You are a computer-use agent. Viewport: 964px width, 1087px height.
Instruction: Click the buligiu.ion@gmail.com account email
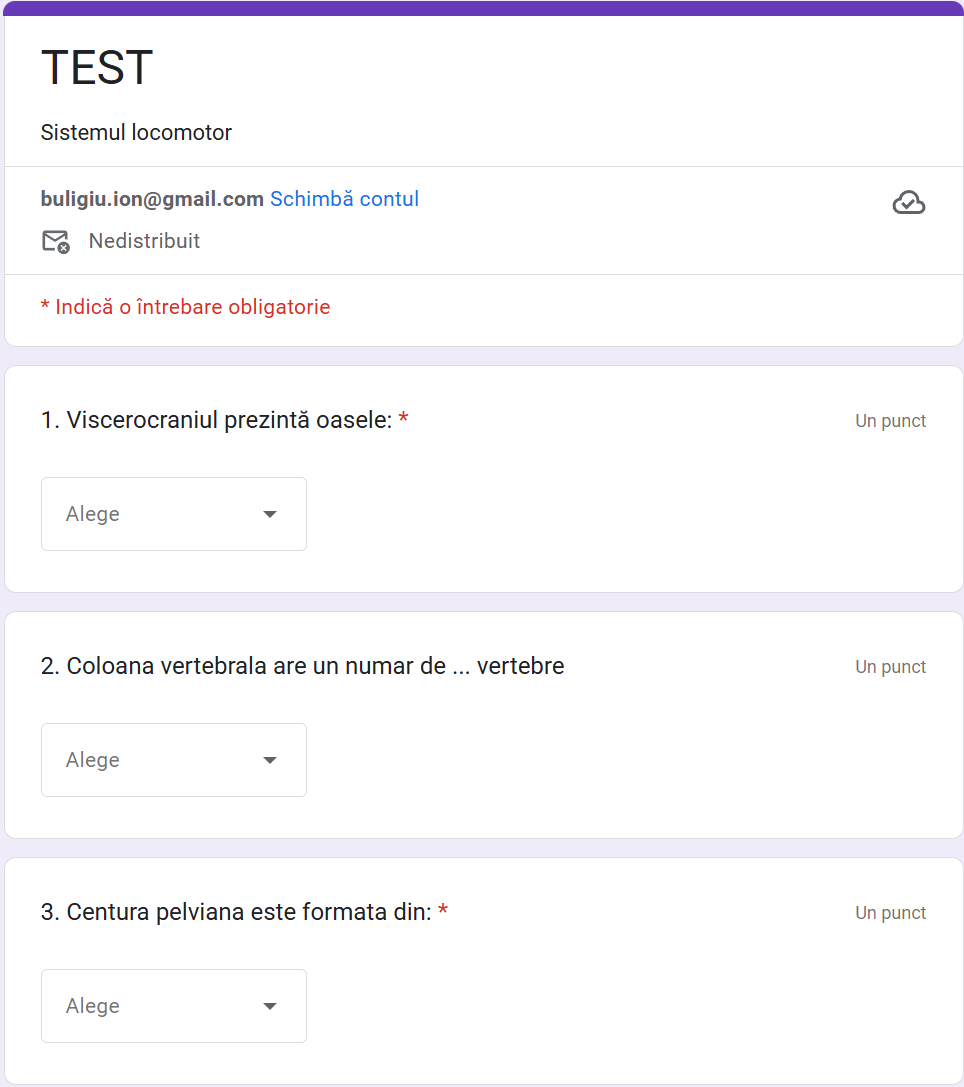tap(152, 199)
